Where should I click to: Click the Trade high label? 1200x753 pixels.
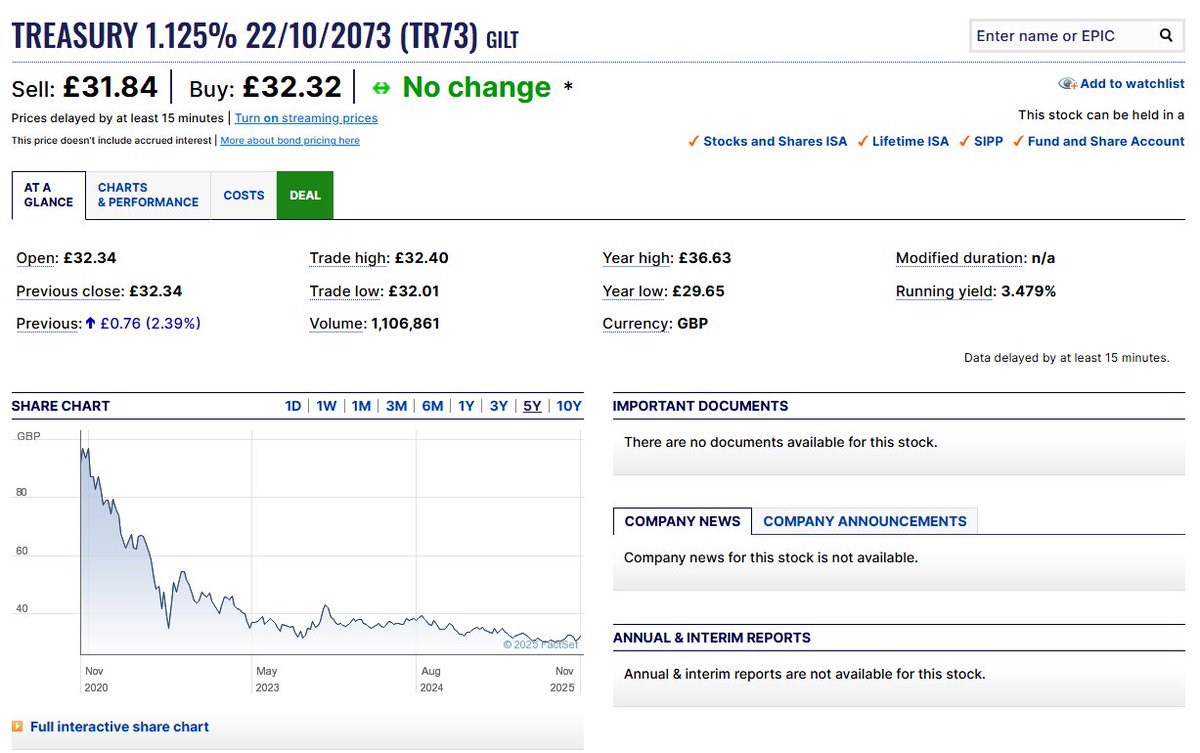click(350, 258)
